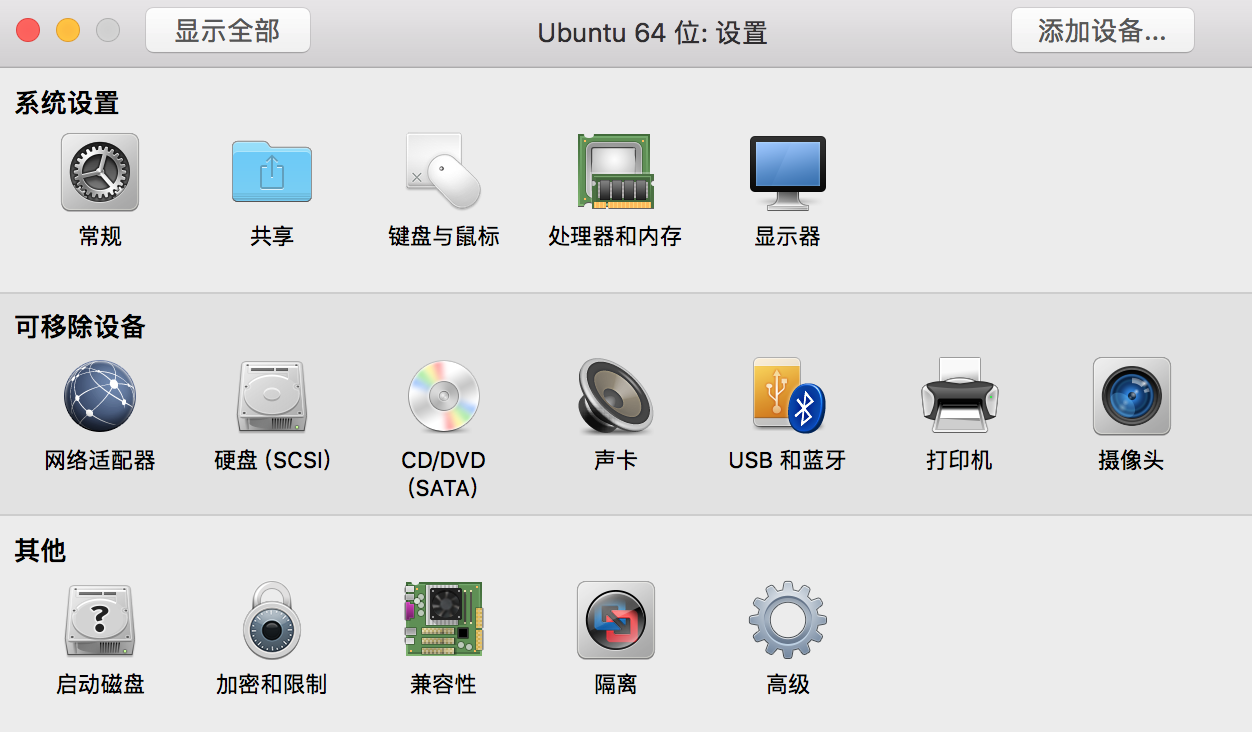Open the 摄像头 camera icon
Viewport: 1252px width, 732px height.
(1131, 396)
